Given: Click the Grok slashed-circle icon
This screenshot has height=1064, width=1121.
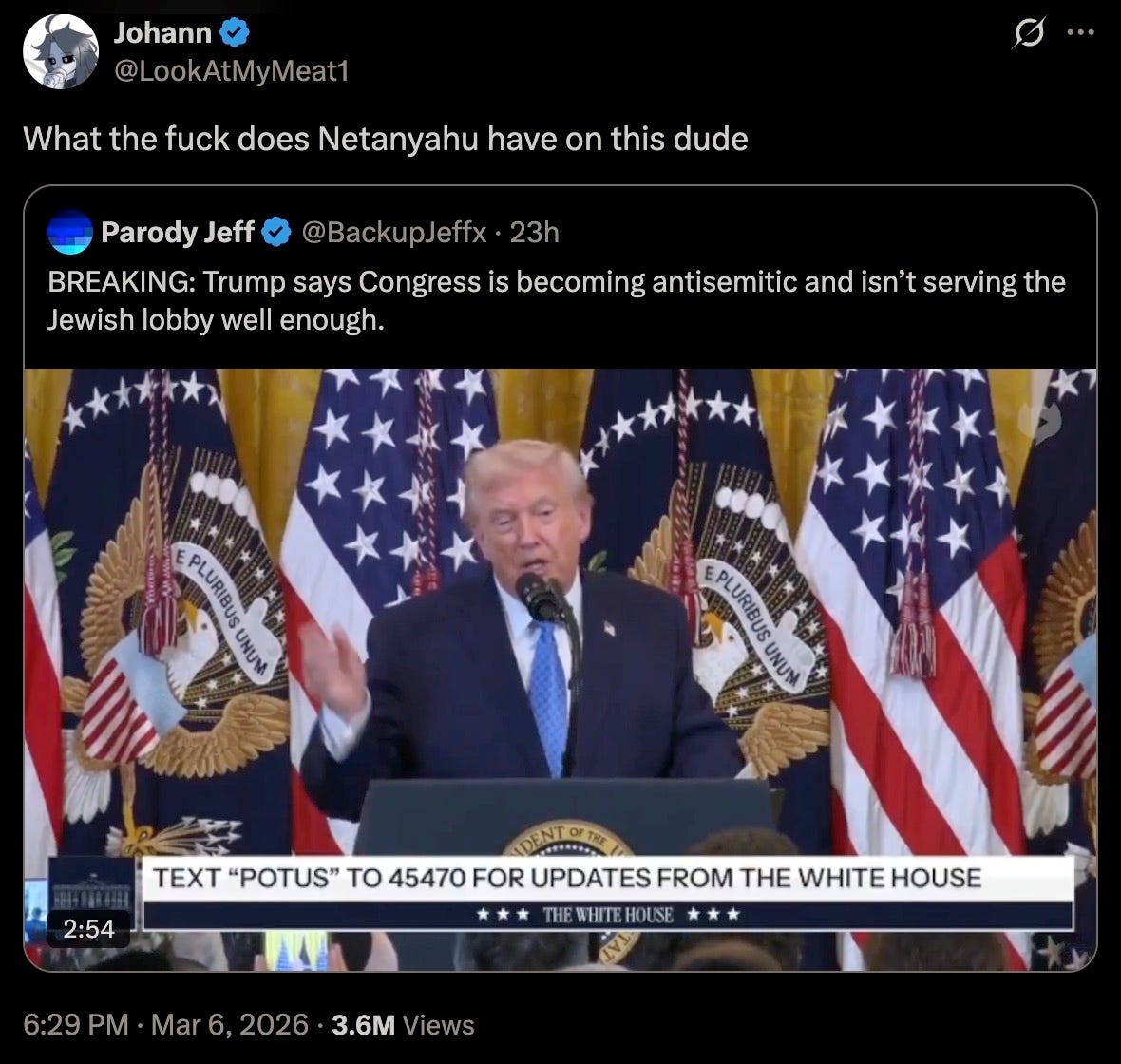Looking at the screenshot, I should point(1029,32).
